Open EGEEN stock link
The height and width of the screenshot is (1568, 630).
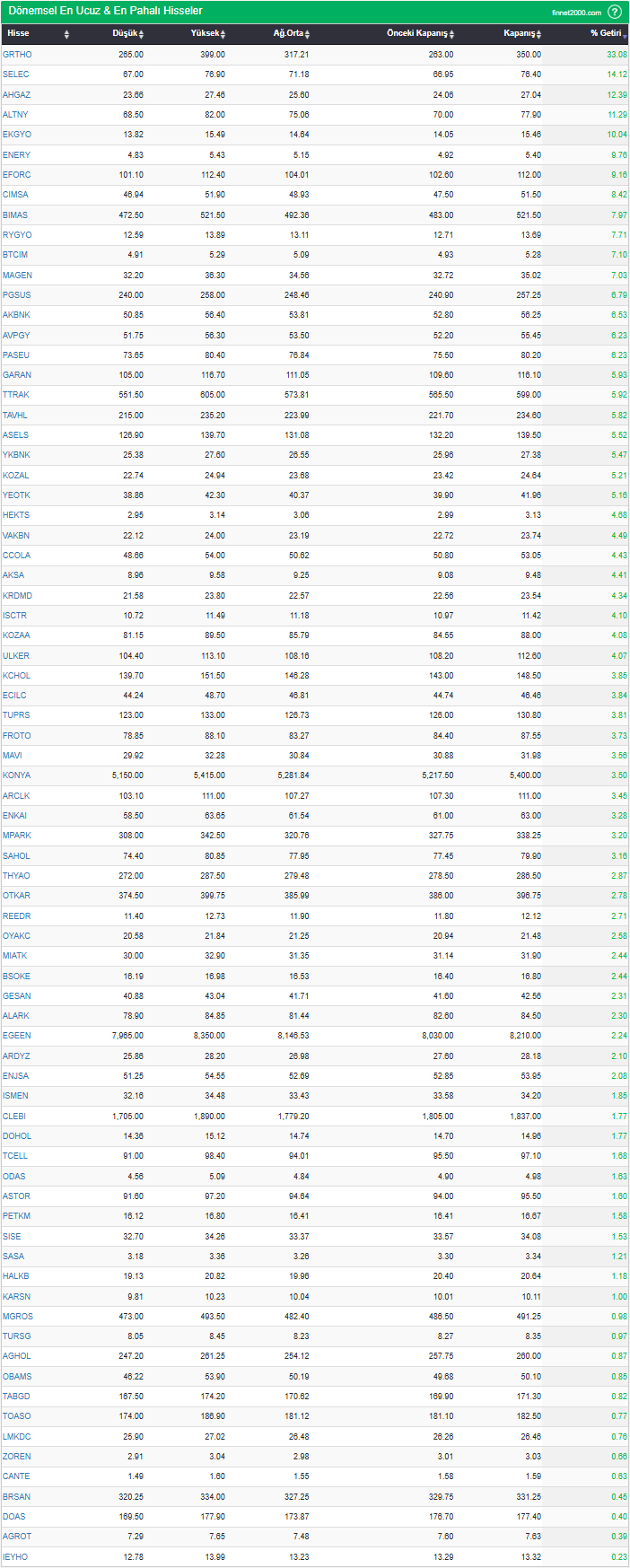(16, 1036)
